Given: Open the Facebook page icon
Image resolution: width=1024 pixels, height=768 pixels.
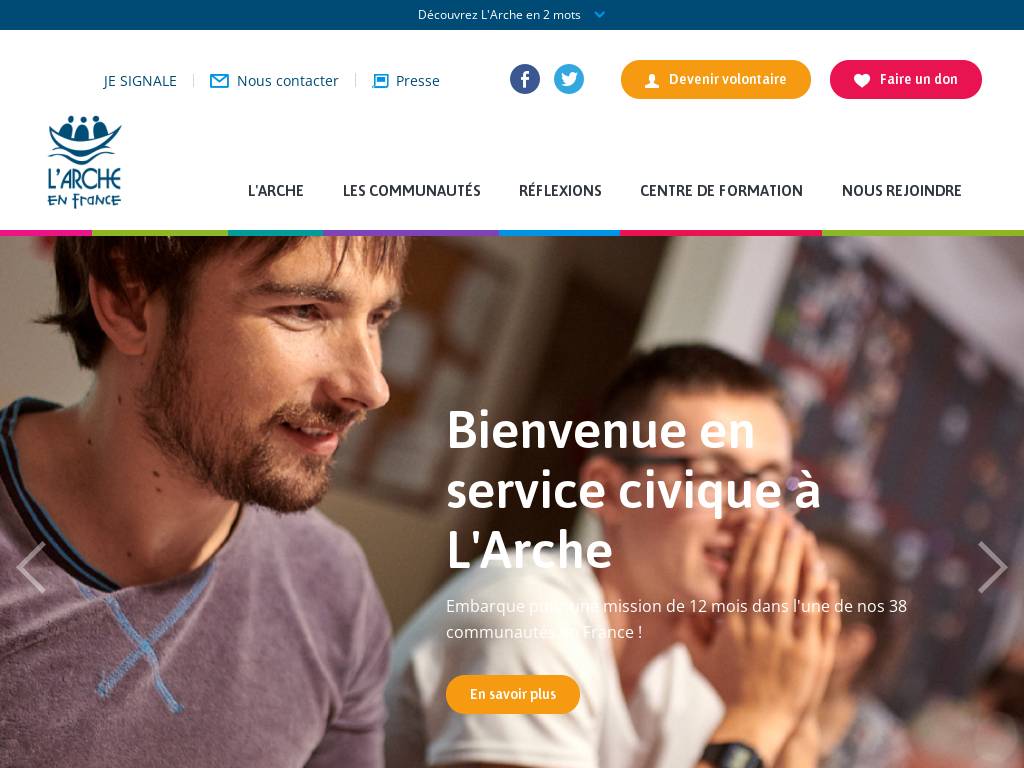Looking at the screenshot, I should [x=524, y=79].
